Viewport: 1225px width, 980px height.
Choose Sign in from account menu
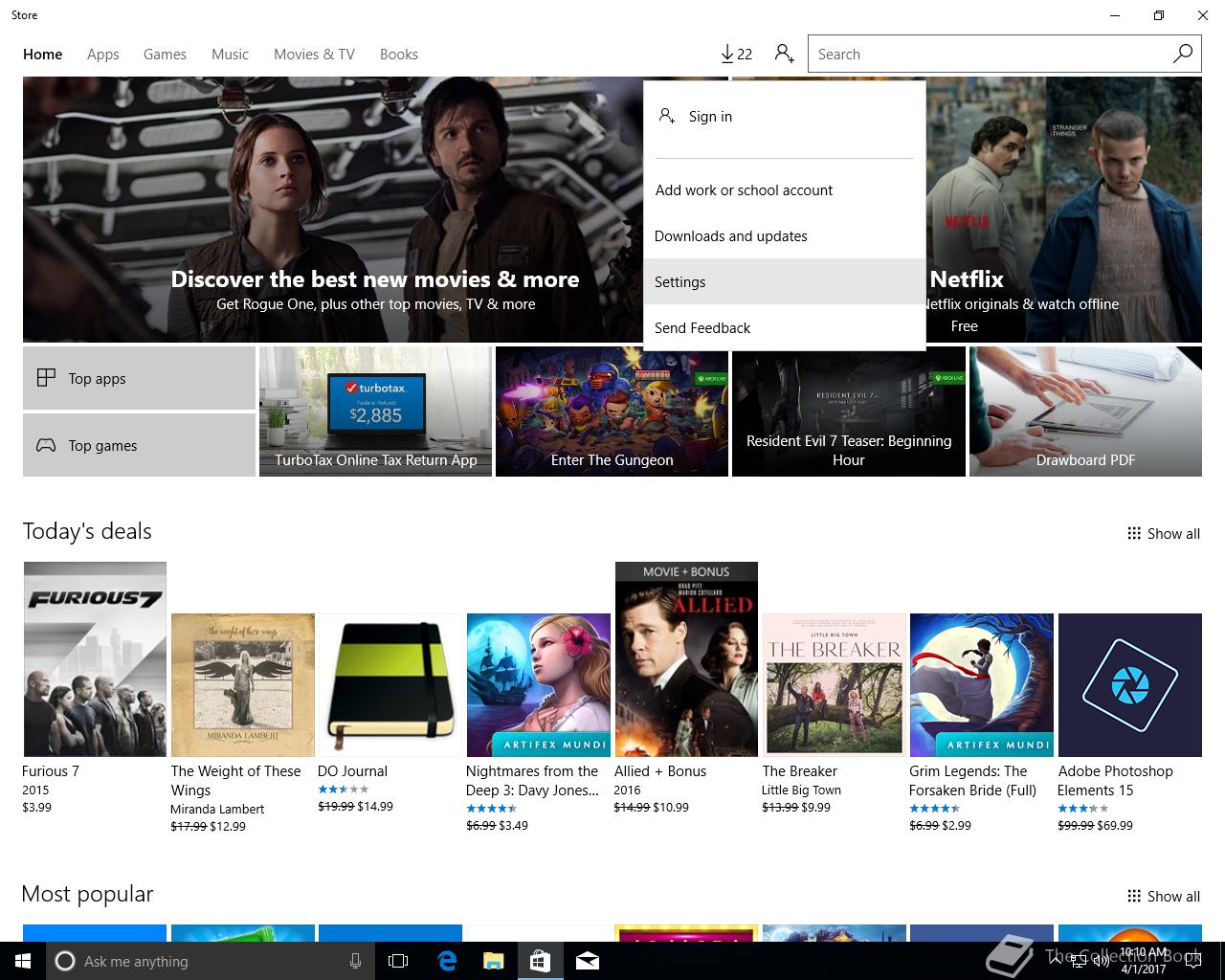coord(785,117)
